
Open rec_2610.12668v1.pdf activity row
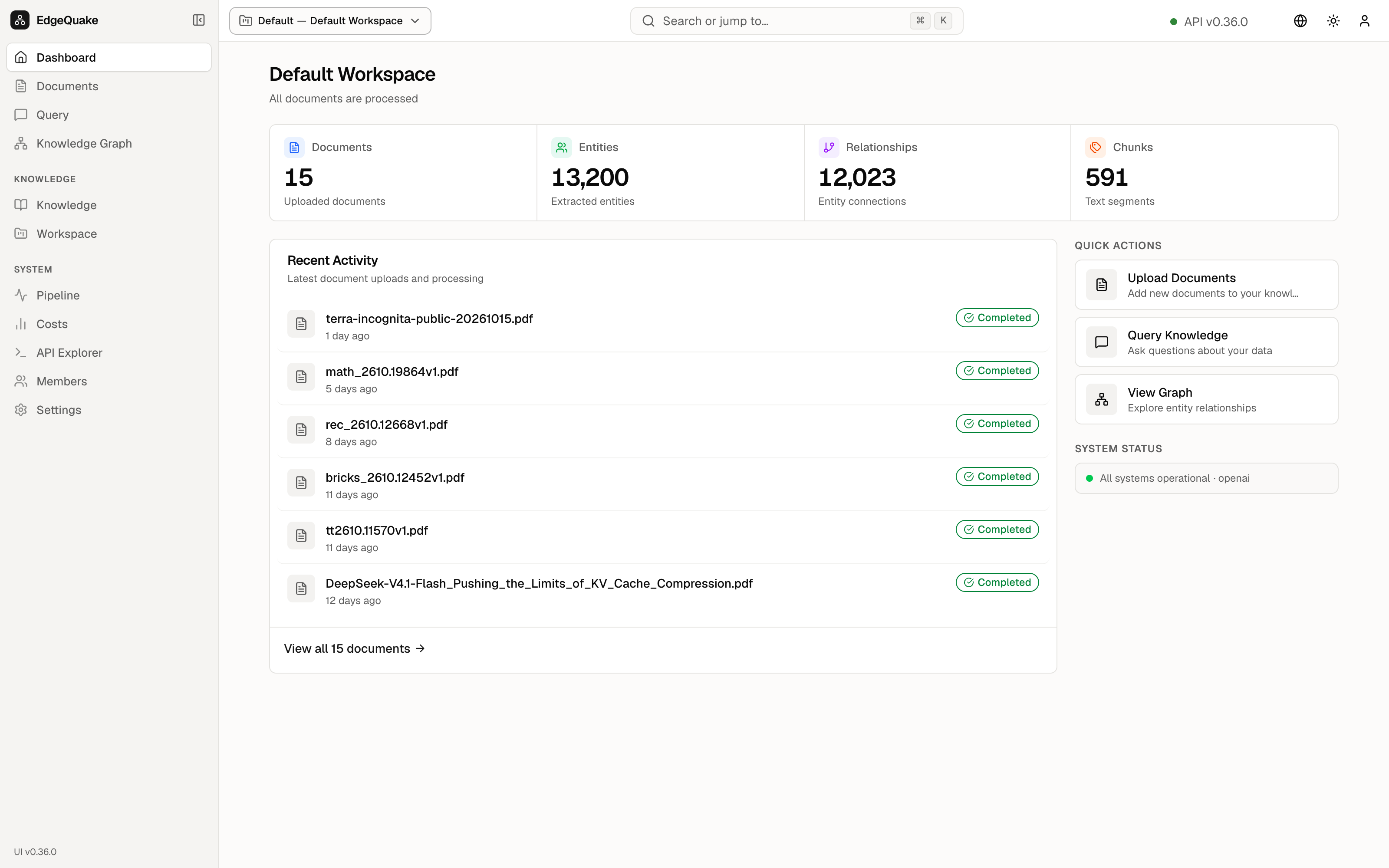(x=663, y=432)
